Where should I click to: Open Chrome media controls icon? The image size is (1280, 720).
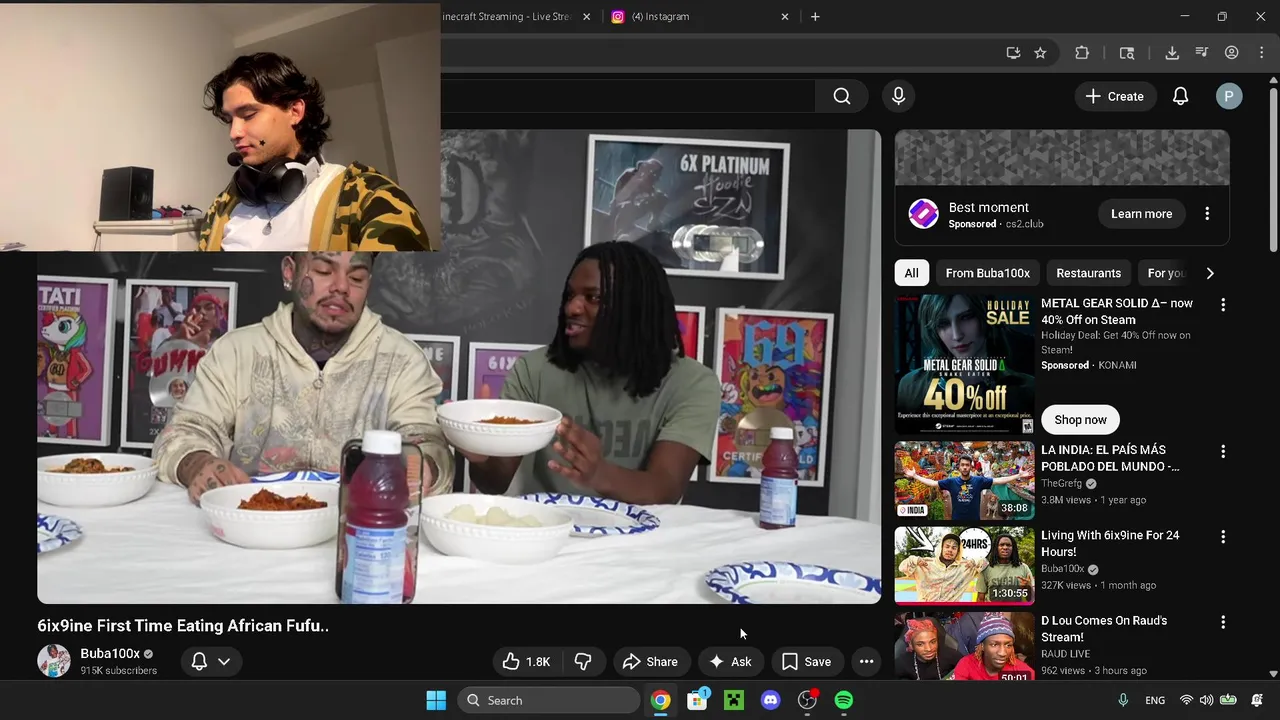(1202, 53)
